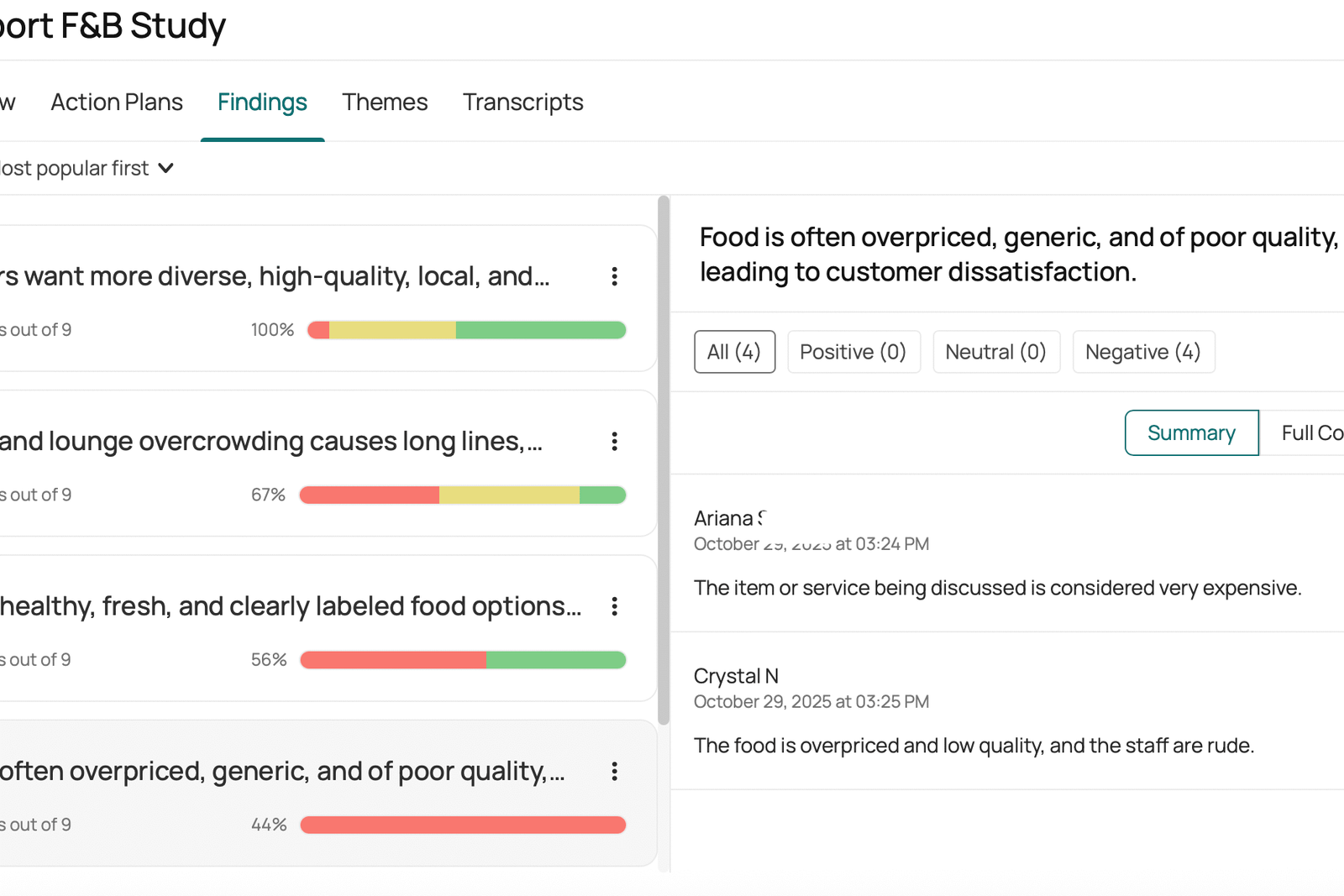Click the findings list vertical scrollbar
The image size is (1344, 896).
pos(664,460)
